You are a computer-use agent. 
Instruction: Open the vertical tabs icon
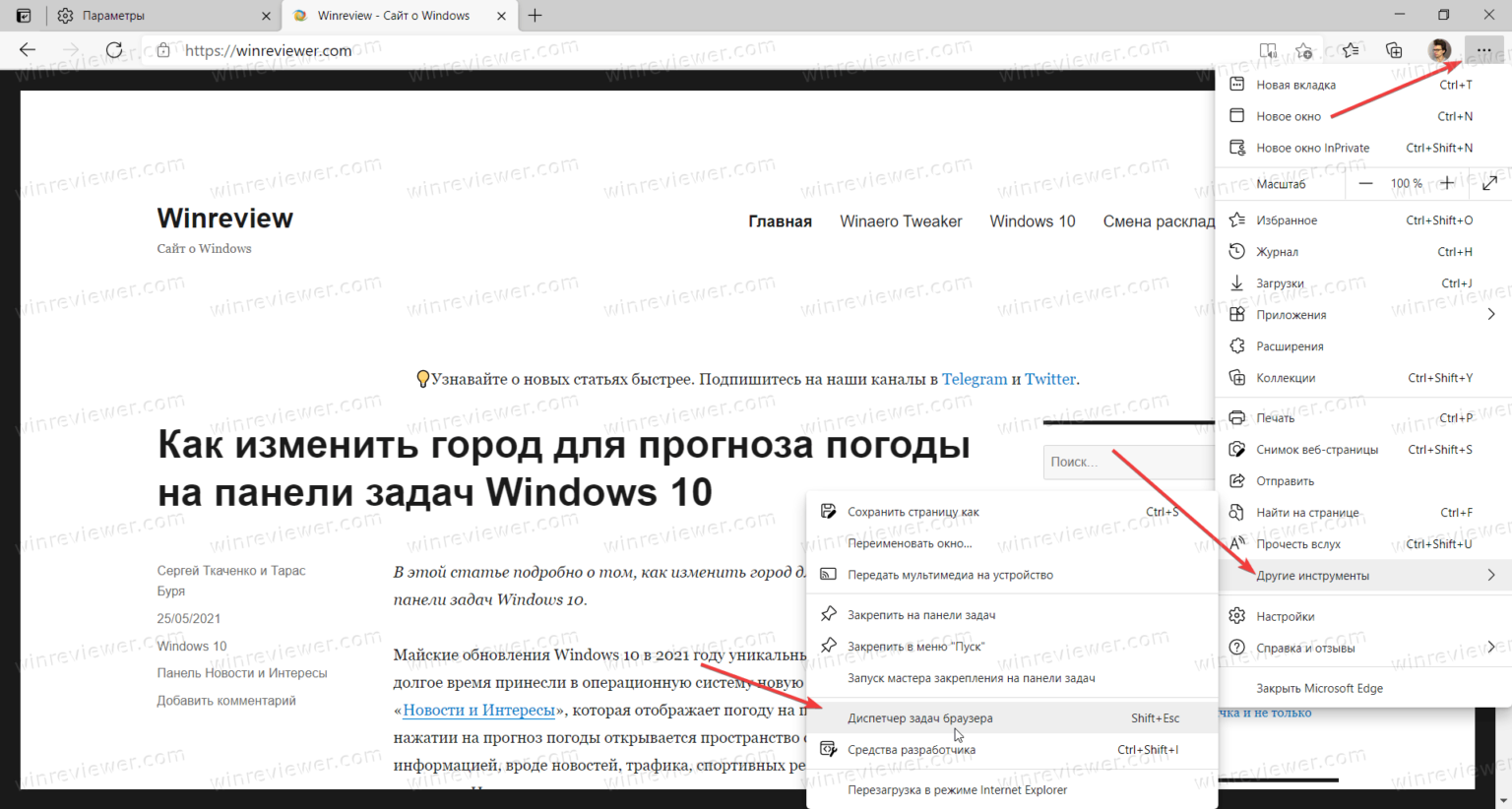[24, 16]
